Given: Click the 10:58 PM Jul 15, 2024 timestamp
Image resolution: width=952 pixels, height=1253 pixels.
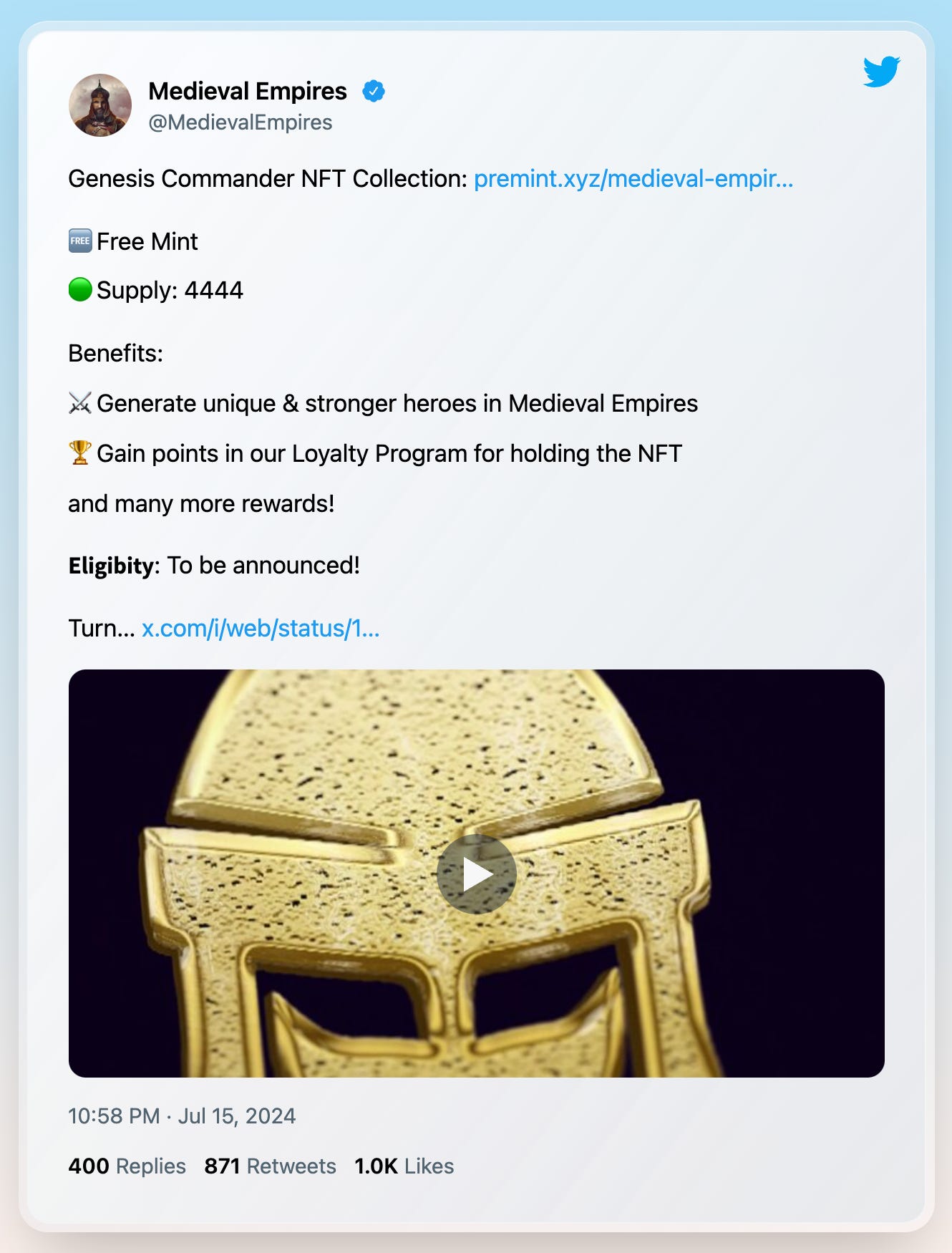Looking at the screenshot, I should click(182, 1116).
